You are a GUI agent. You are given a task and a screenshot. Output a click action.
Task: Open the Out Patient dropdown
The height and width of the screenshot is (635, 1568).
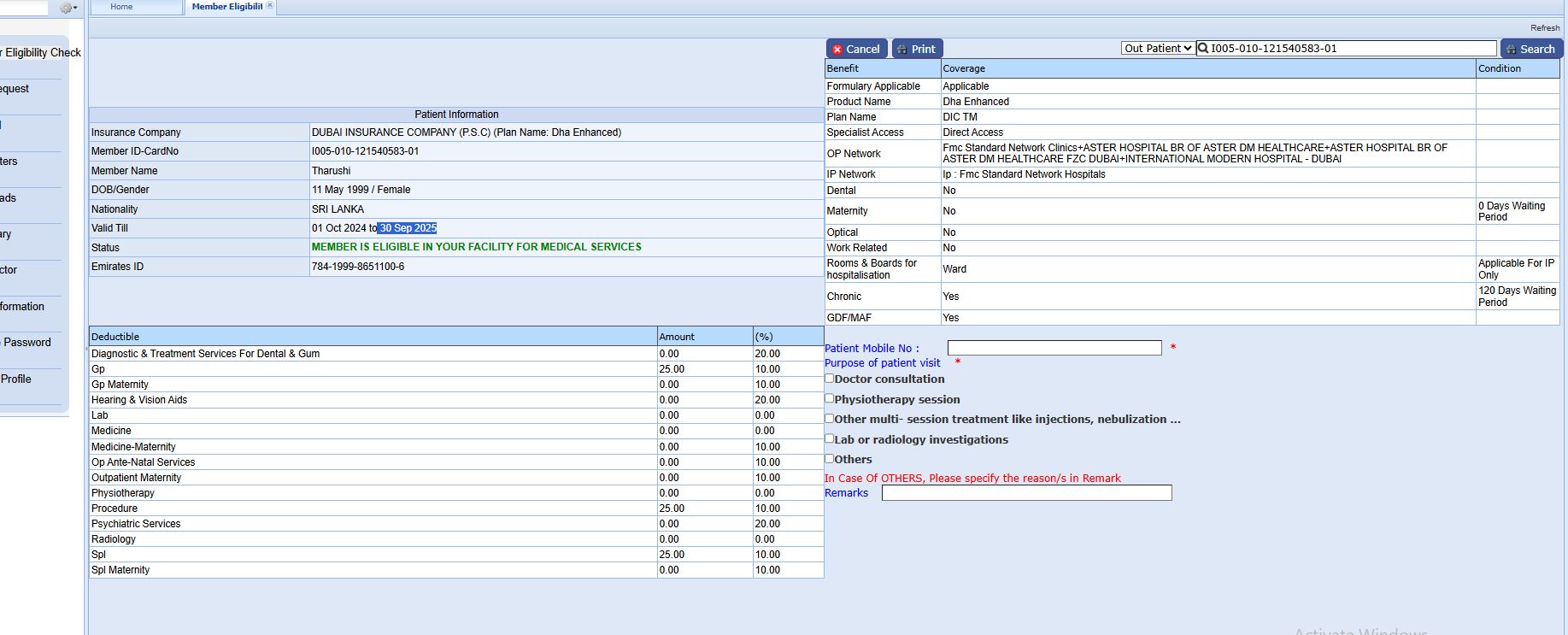point(1158,49)
